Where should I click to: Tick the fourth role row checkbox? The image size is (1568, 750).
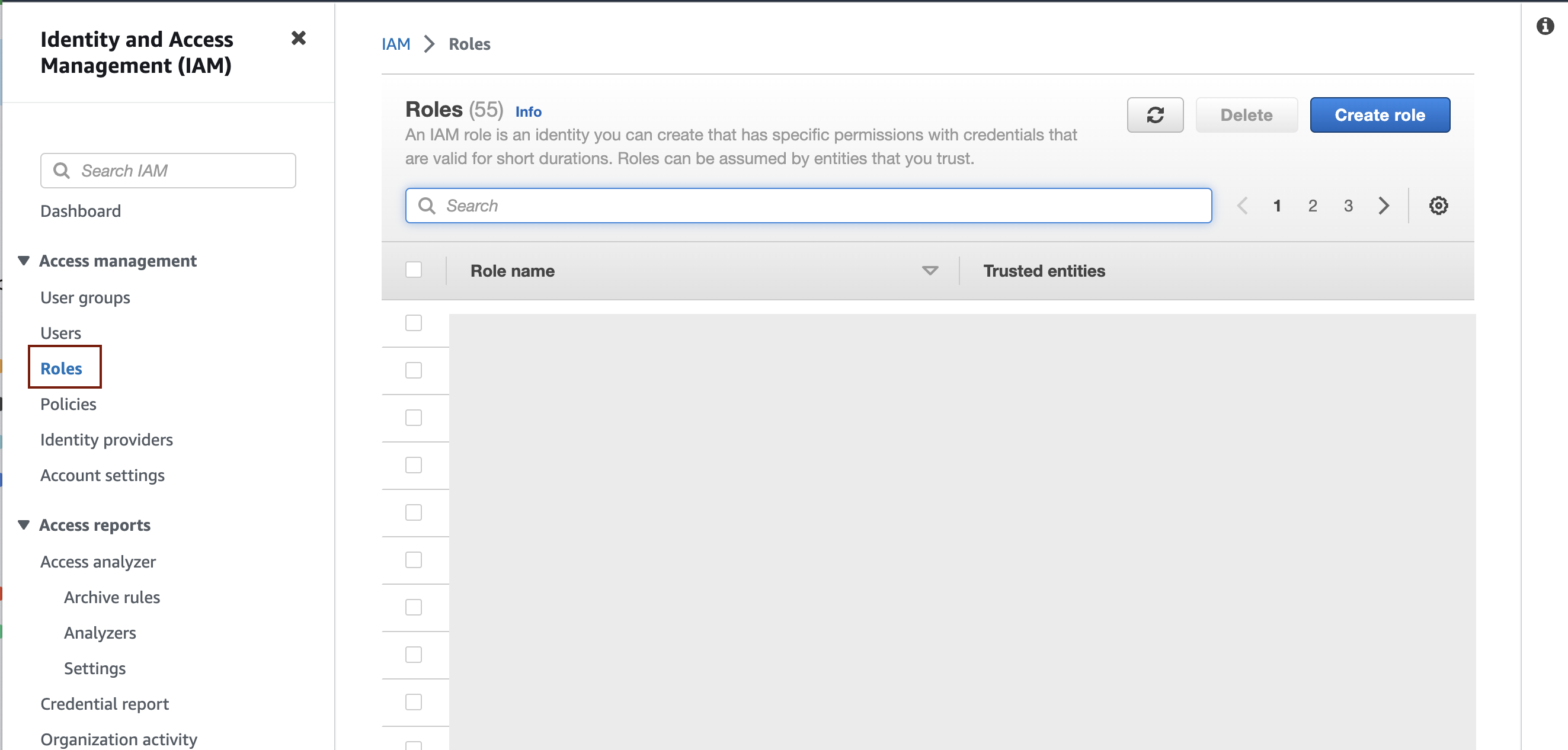pos(413,465)
